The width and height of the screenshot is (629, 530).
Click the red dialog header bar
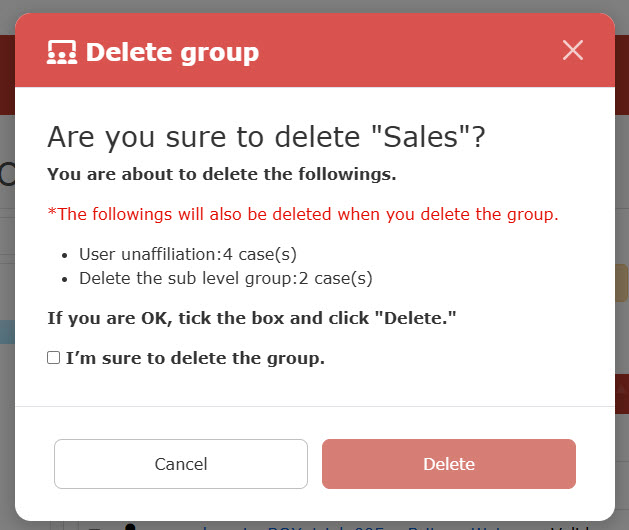point(400,52)
